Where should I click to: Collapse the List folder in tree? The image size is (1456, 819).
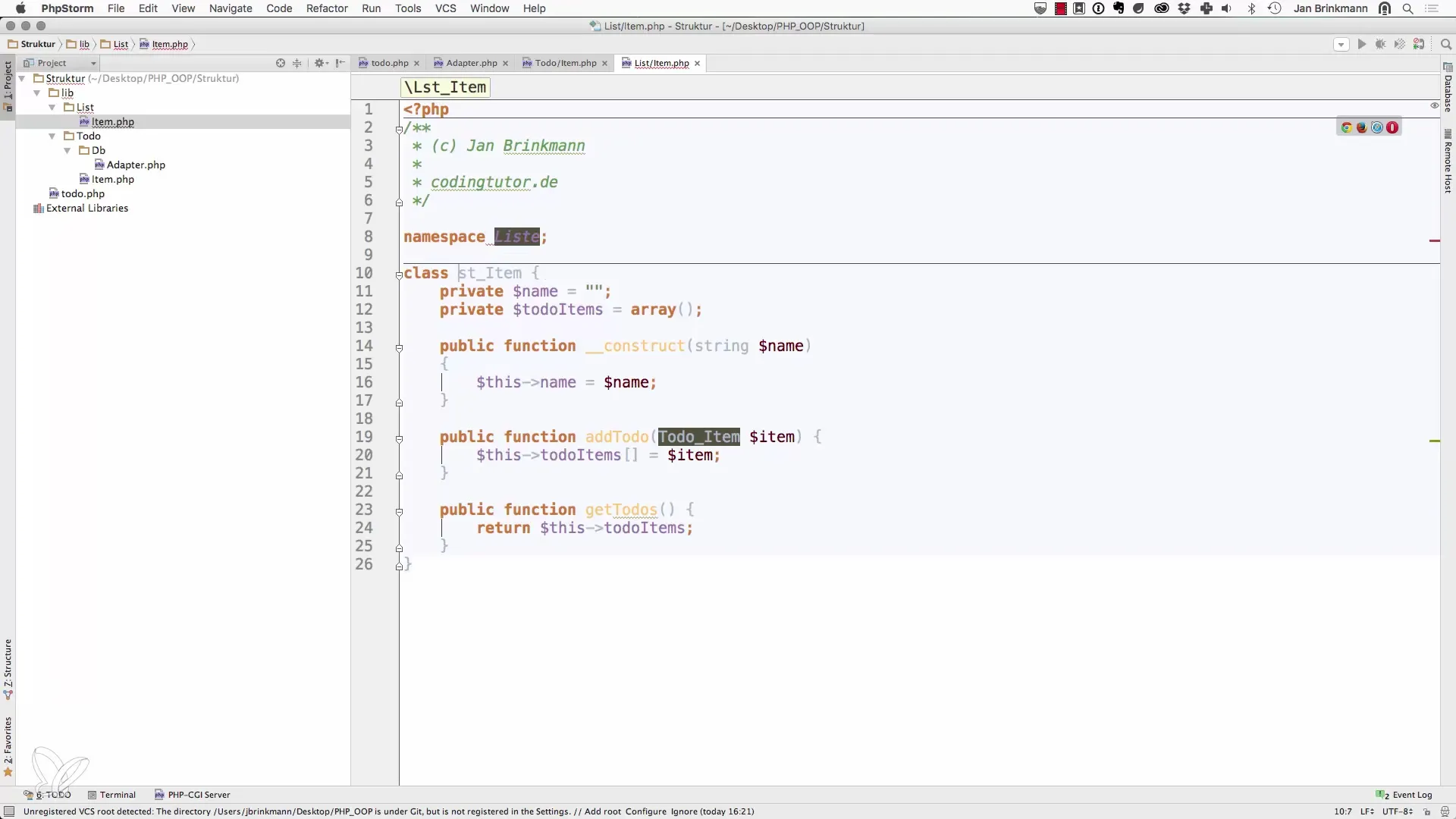pyautogui.click(x=52, y=107)
